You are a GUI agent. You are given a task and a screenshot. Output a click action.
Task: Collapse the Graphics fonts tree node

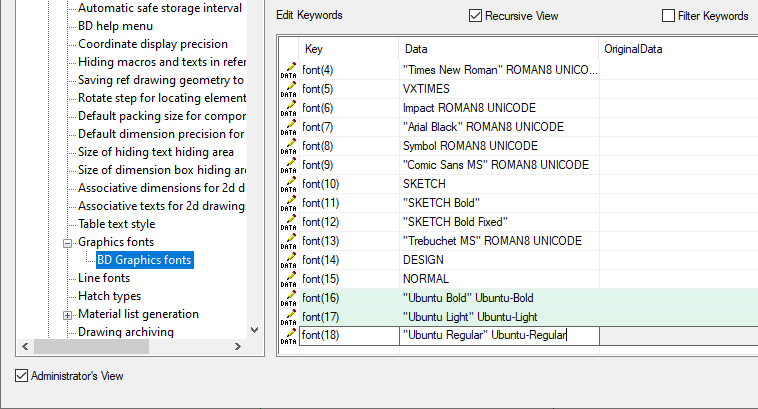[68, 242]
